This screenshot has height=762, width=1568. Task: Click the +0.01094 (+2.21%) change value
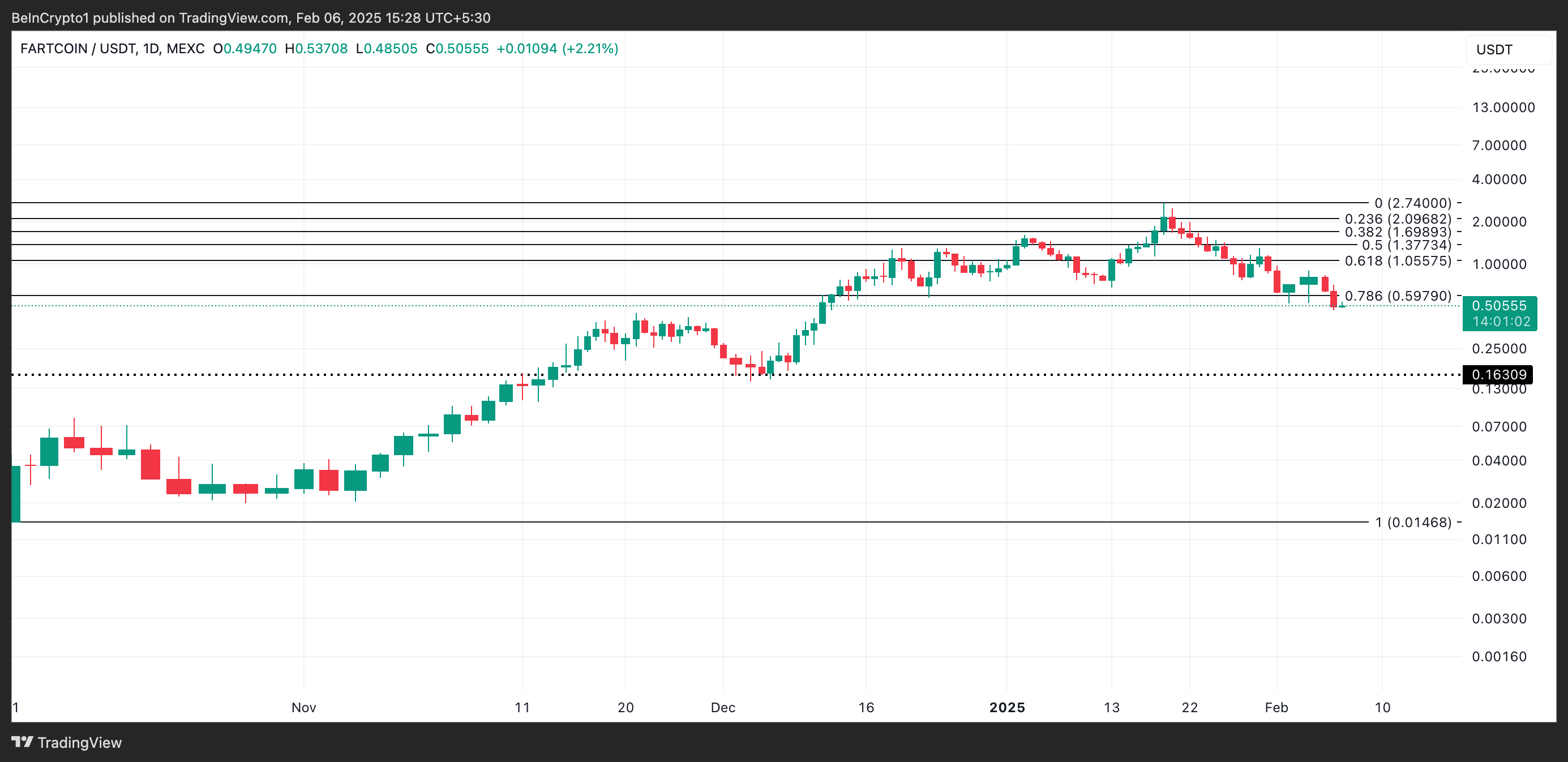(557, 49)
